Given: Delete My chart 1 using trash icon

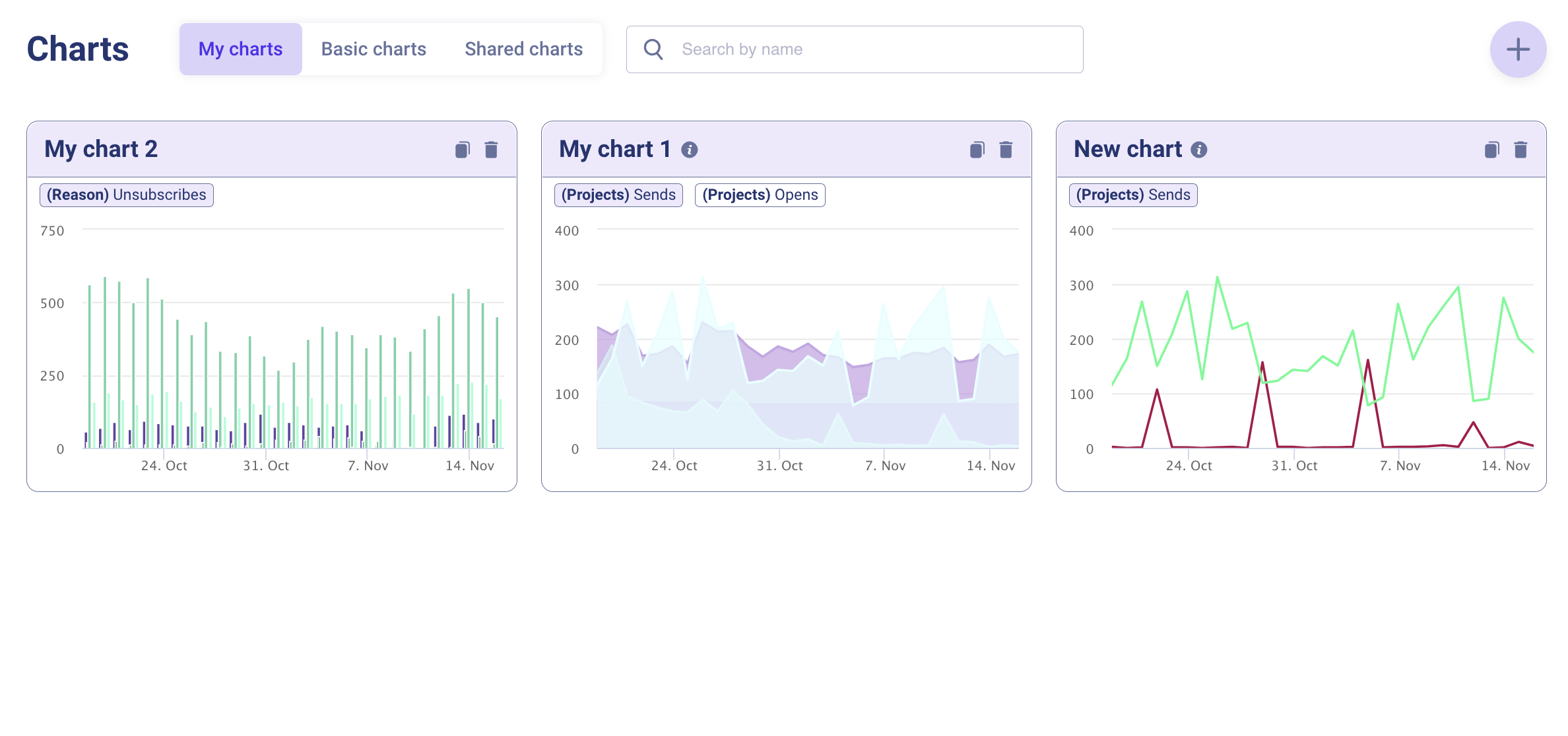Looking at the screenshot, I should [1006, 150].
